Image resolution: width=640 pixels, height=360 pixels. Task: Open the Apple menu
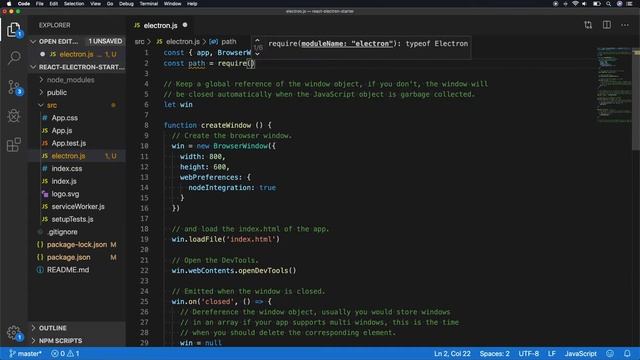tap(9, 4)
